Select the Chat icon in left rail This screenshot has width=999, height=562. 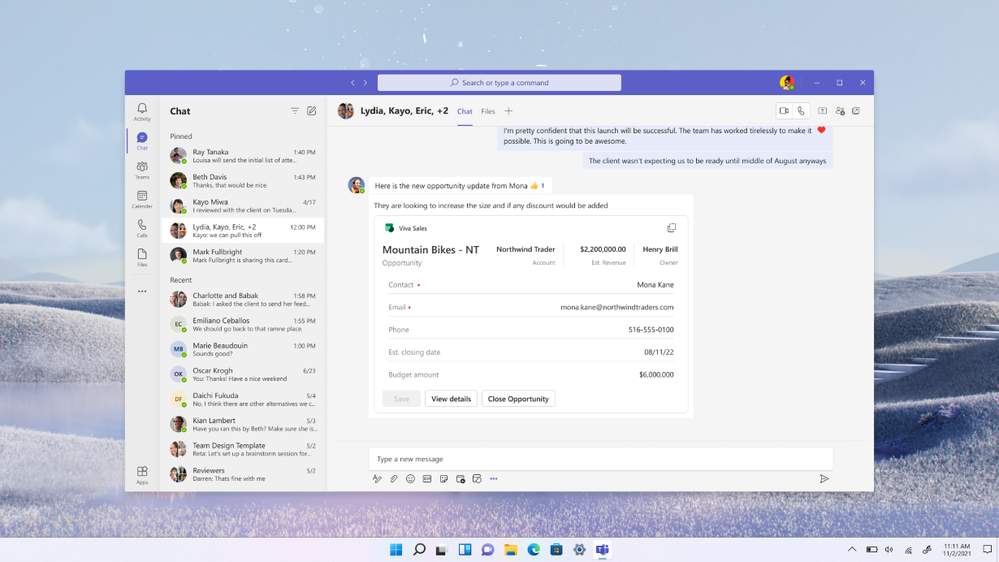click(142, 141)
